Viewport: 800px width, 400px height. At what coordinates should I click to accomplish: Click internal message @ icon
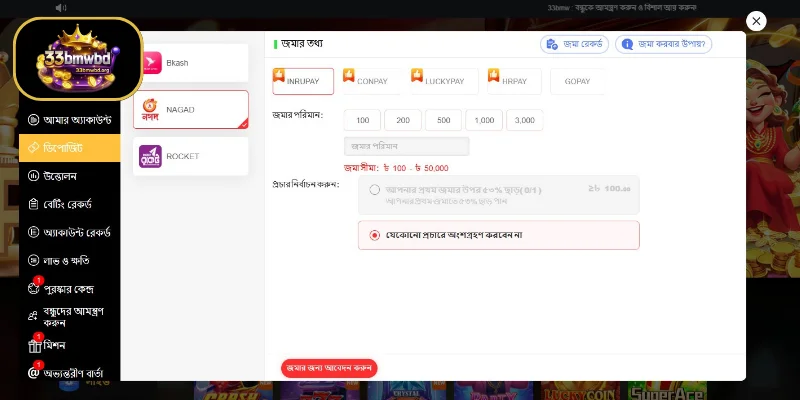pyautogui.click(x=34, y=373)
